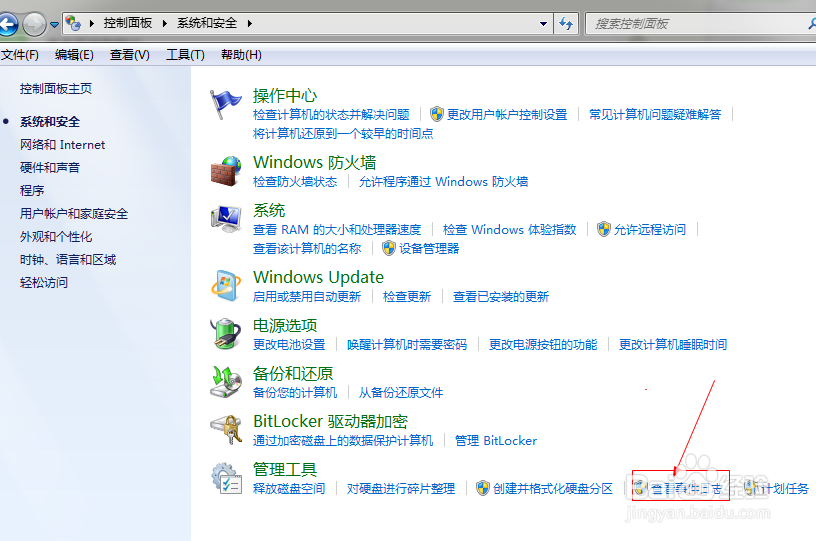Open 硬件和声音 category in sidebar
The image size is (816, 541).
(x=50, y=168)
